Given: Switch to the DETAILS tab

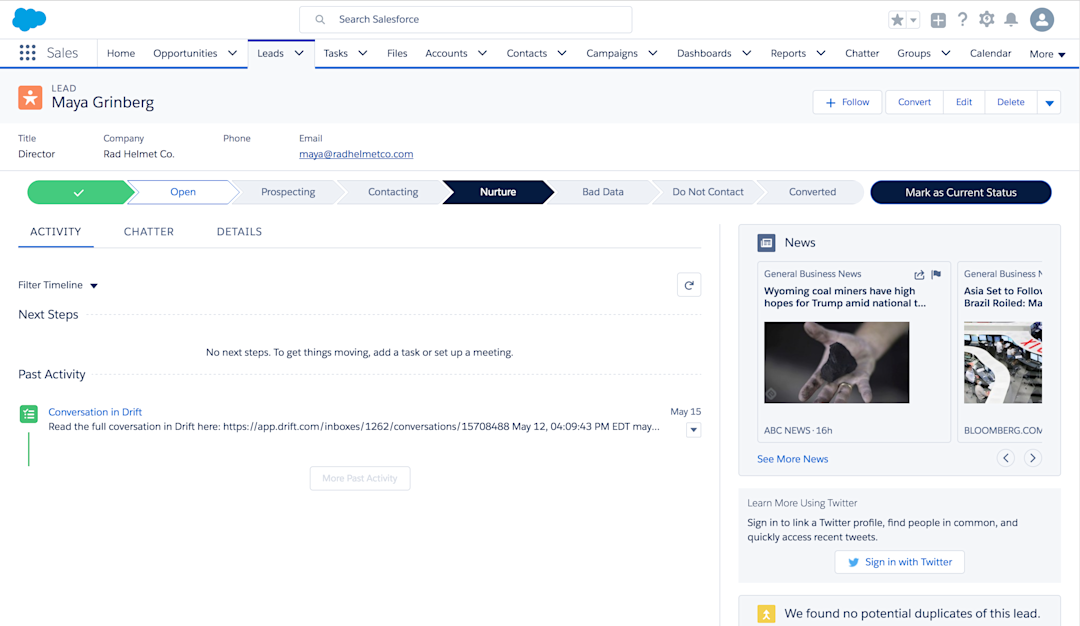Looking at the screenshot, I should pos(239,232).
